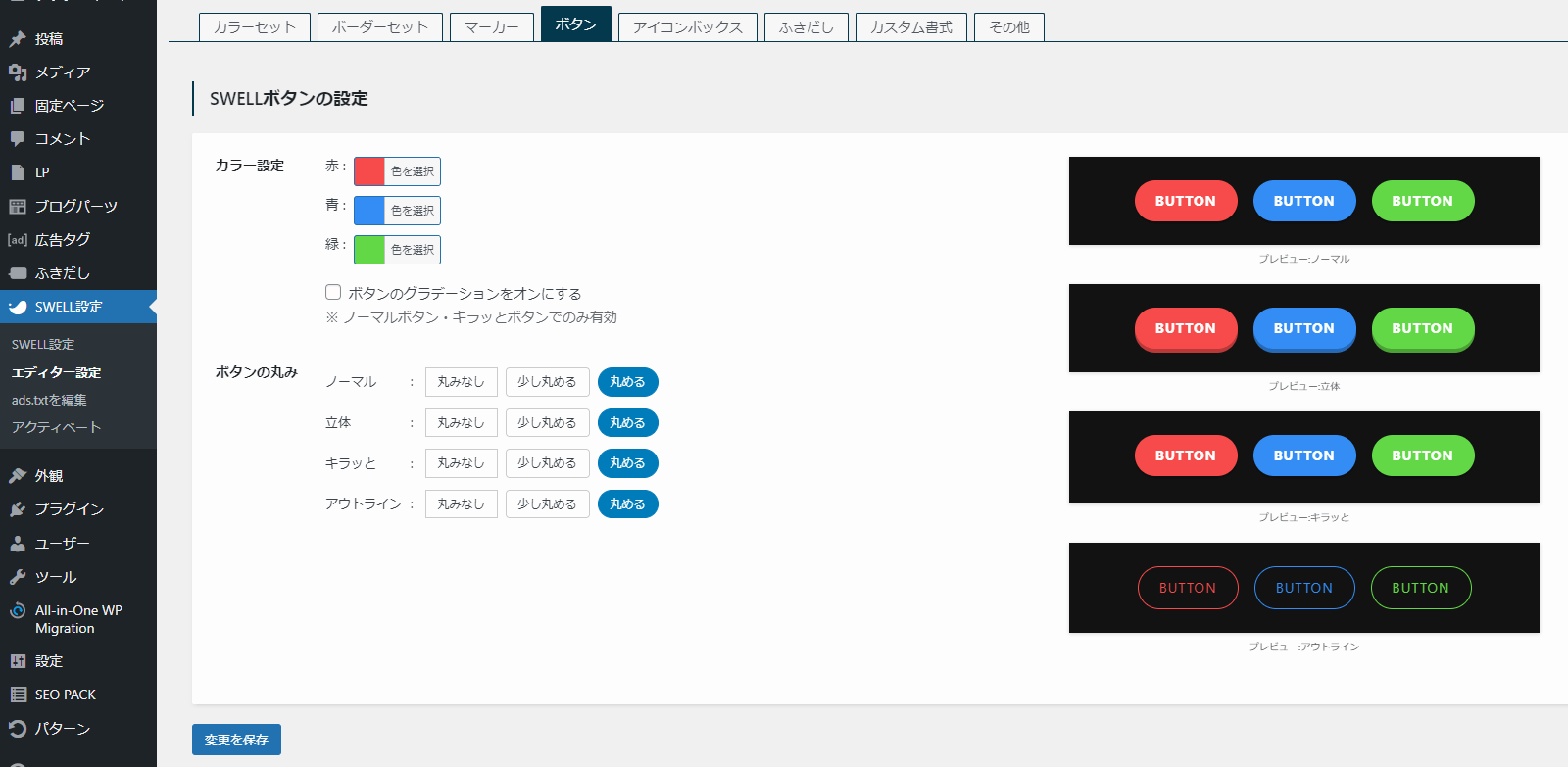Click 色を選択 for the 赤 color
Image resolution: width=1568 pixels, height=767 pixels.
(413, 171)
